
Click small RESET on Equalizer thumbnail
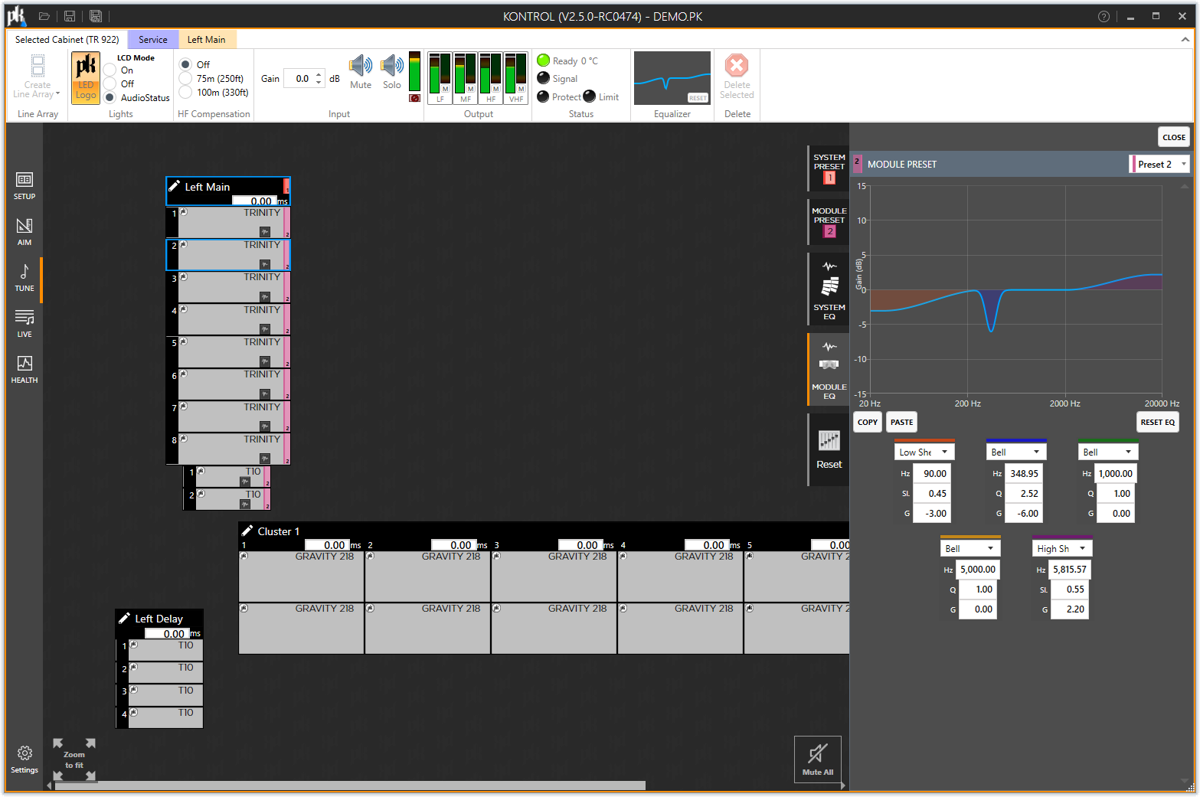tap(698, 98)
